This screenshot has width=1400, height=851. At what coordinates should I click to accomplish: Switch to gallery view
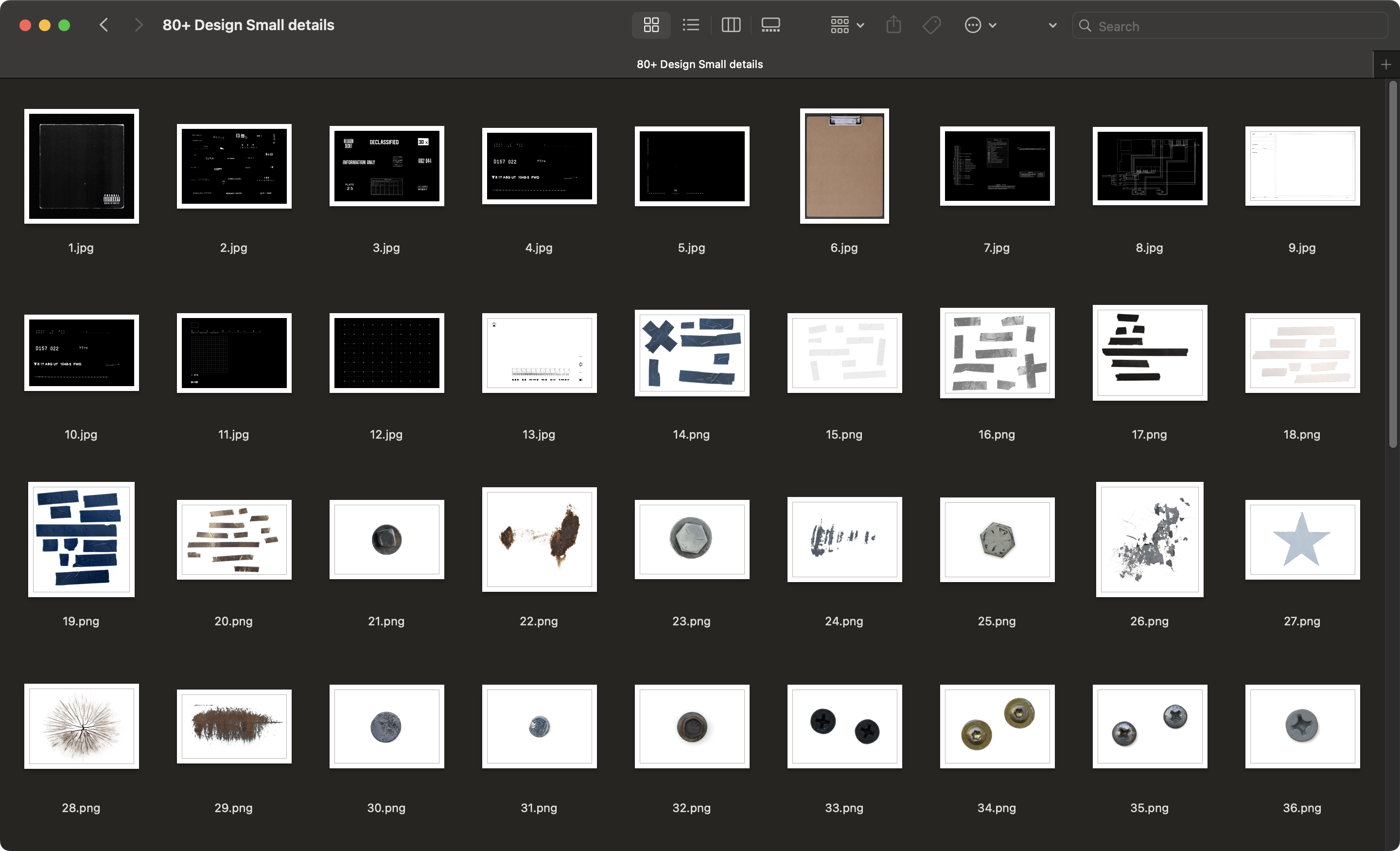tap(770, 25)
